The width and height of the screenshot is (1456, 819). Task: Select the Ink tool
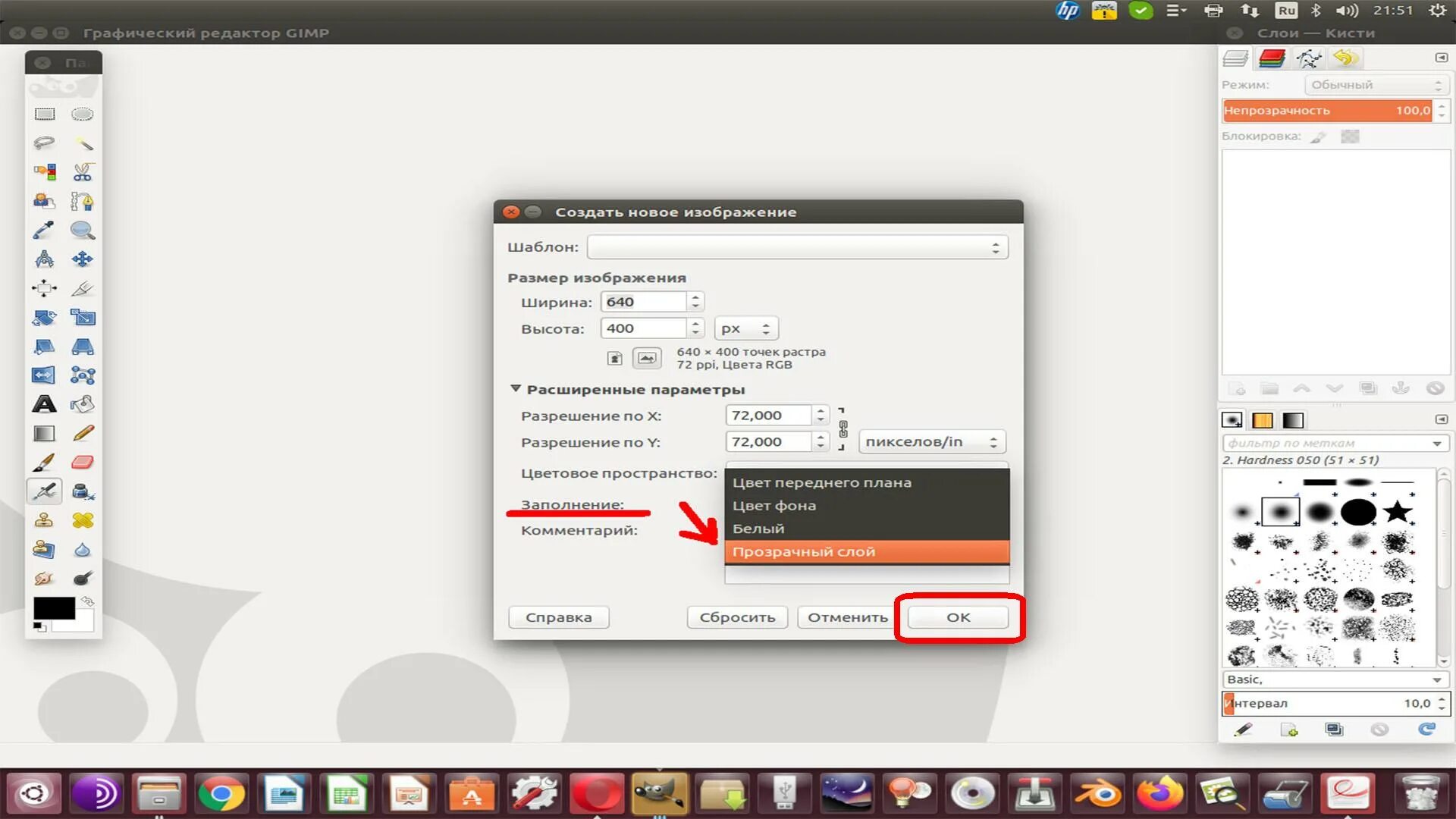[82, 491]
